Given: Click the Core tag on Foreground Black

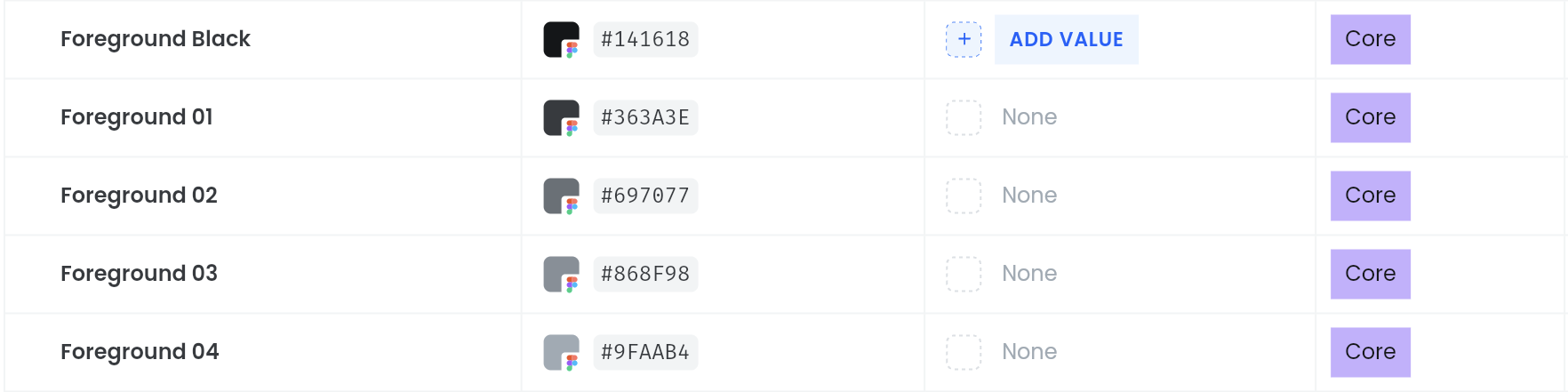Looking at the screenshot, I should [x=1371, y=39].
